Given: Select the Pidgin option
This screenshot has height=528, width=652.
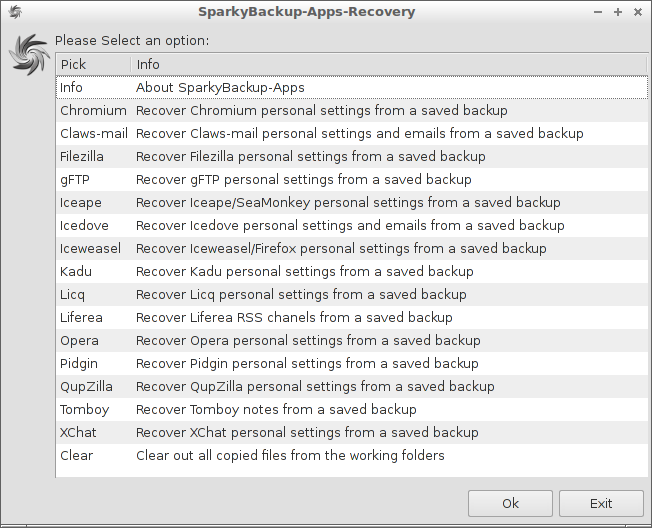Looking at the screenshot, I should (x=79, y=363).
